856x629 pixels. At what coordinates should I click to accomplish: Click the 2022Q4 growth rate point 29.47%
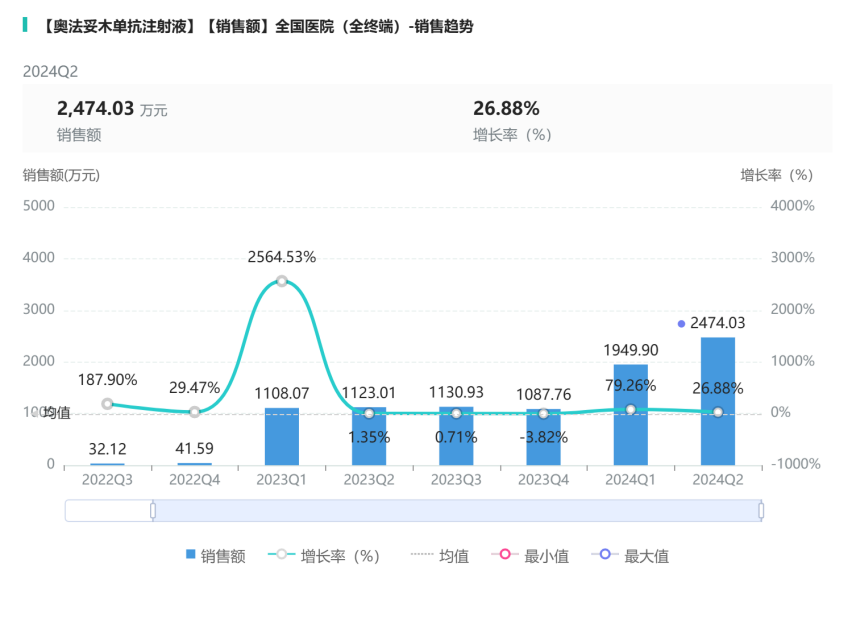[194, 412]
